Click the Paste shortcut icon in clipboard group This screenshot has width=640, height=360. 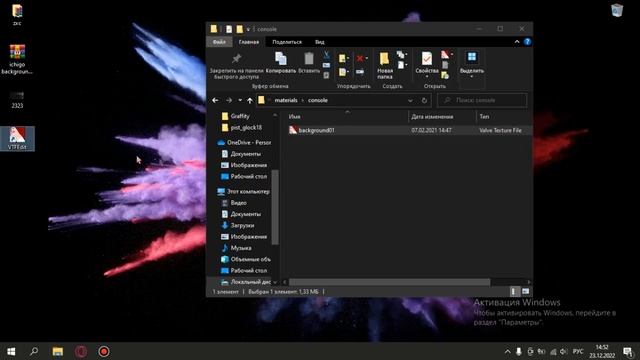coord(327,75)
